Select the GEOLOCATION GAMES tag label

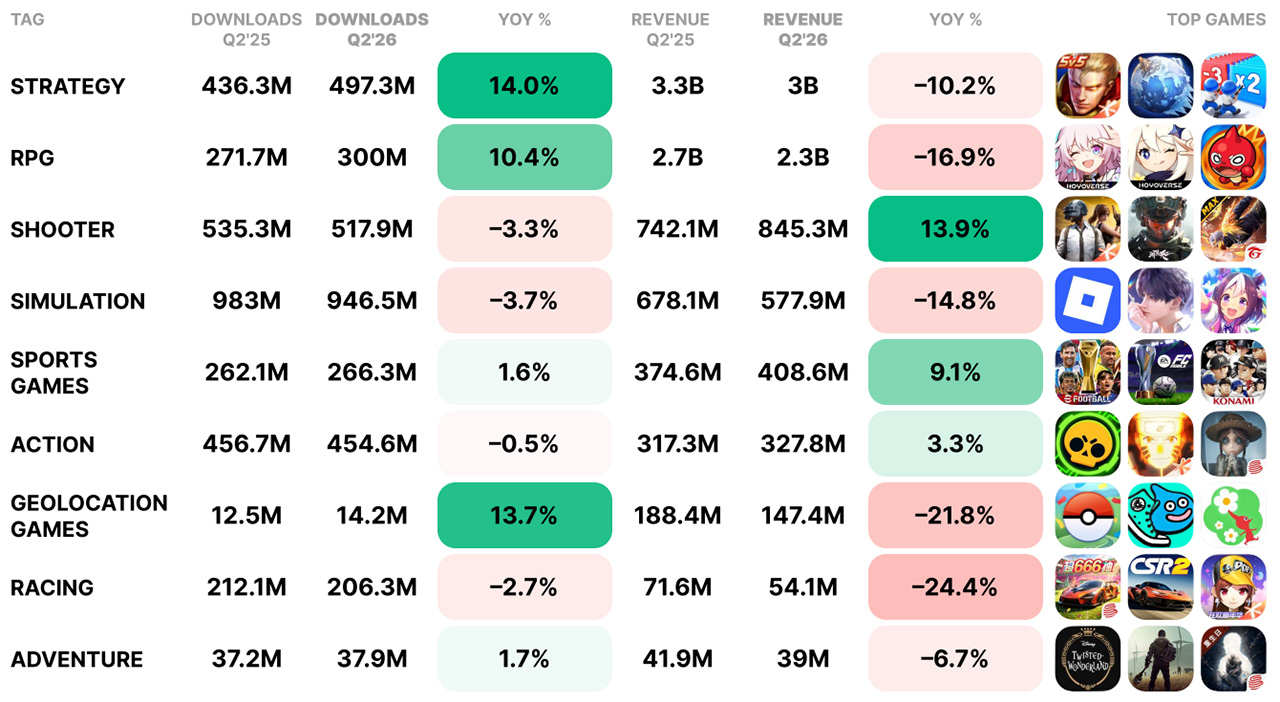coord(89,516)
